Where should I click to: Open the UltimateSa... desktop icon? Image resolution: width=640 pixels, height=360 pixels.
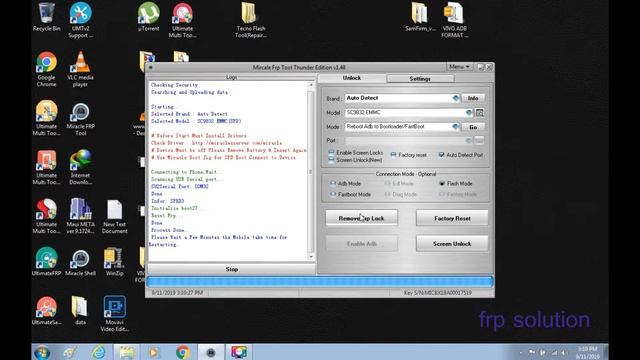coord(47,311)
